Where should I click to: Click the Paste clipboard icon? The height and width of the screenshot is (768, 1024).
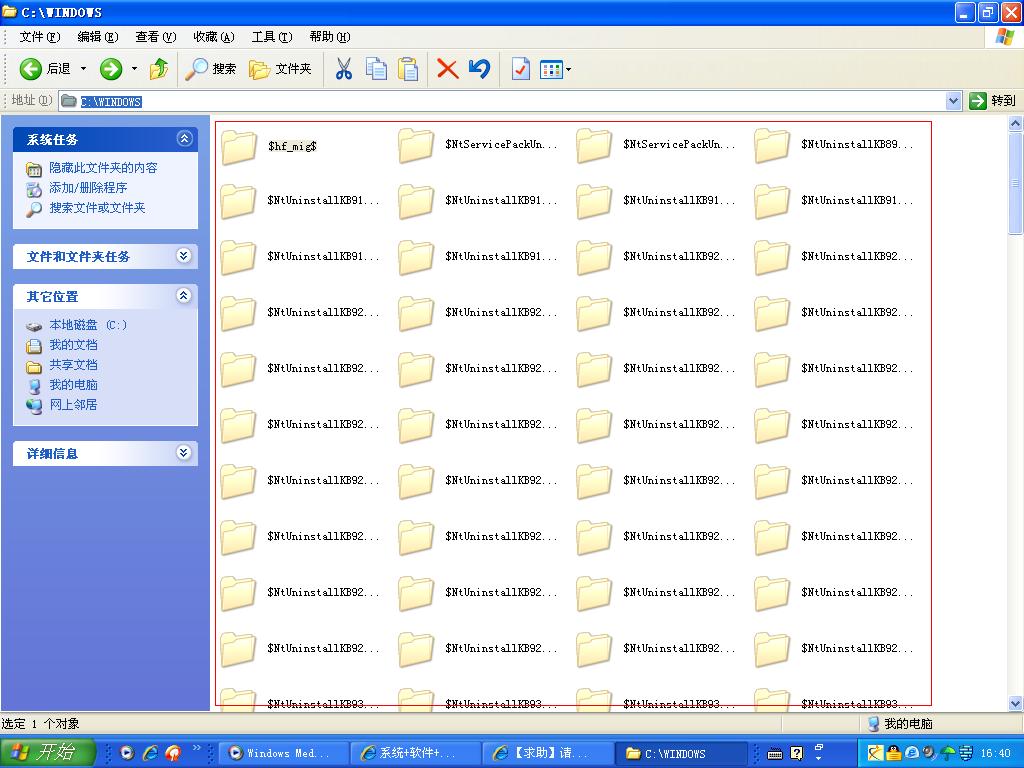point(408,69)
